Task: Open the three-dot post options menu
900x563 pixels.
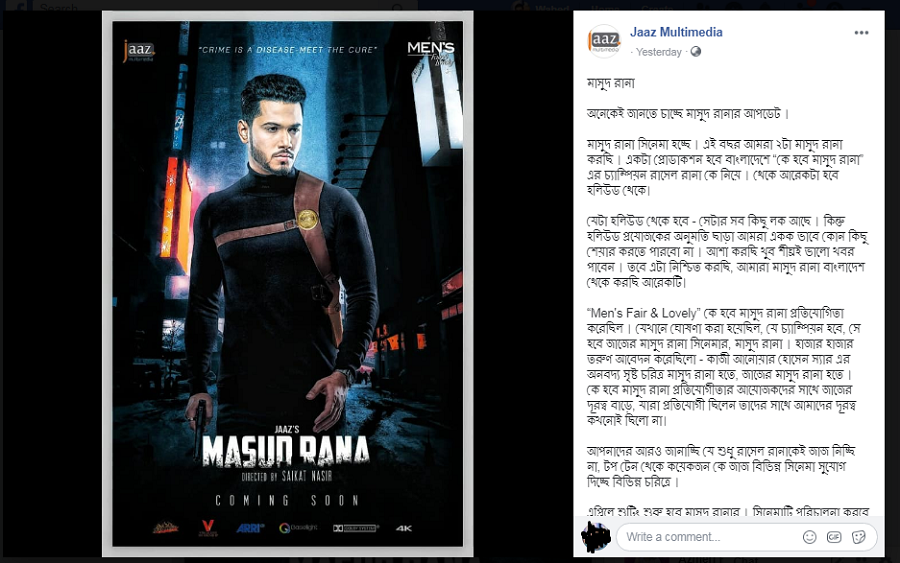Action: [x=861, y=33]
